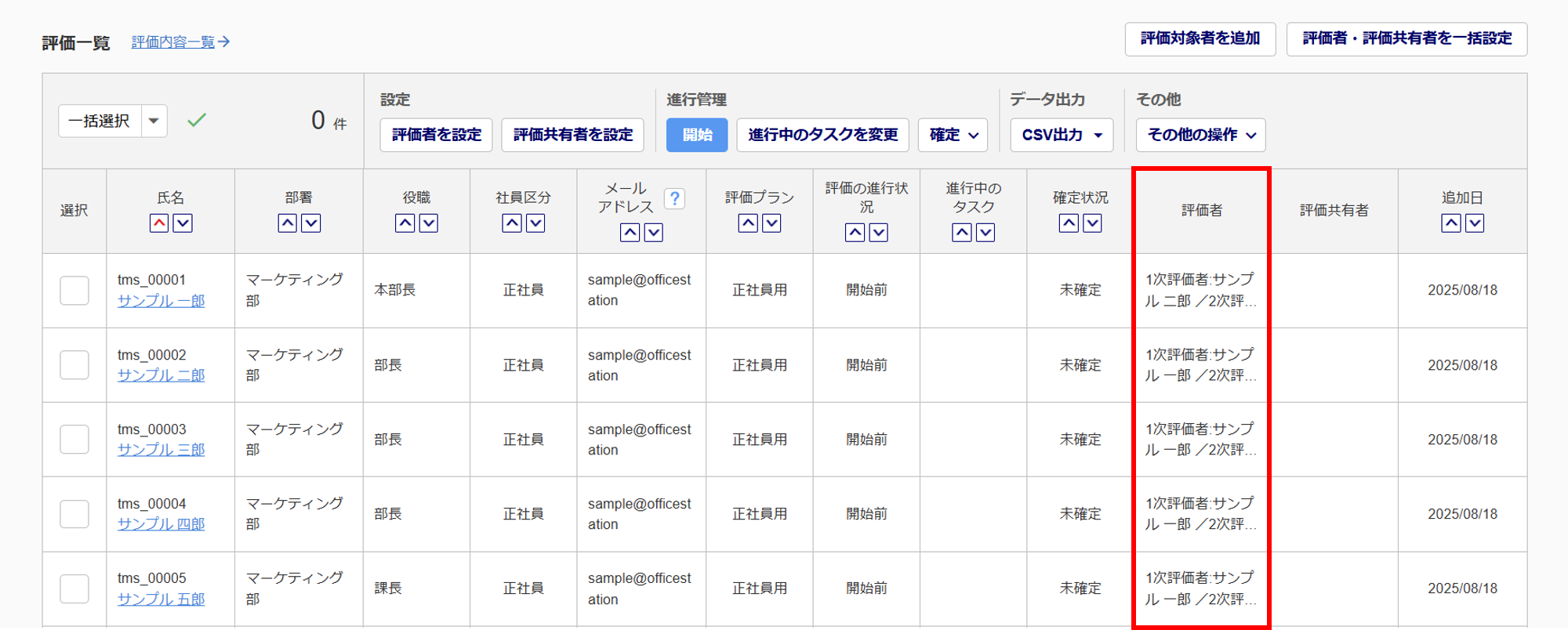This screenshot has height=630, width=1568.
Task: Open サンプル 一郎 profile link
Action: (x=161, y=301)
